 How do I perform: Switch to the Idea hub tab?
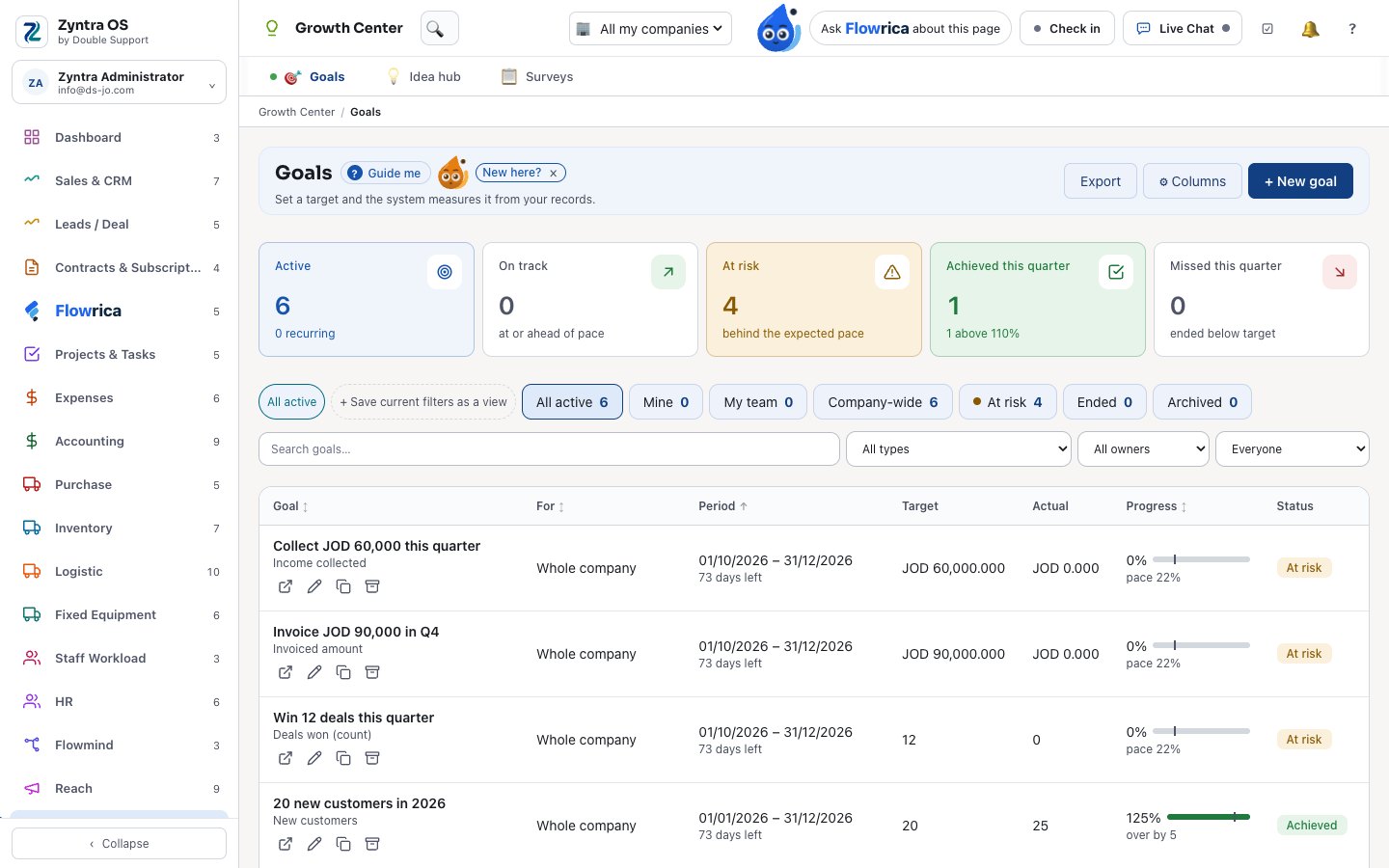[x=424, y=77]
